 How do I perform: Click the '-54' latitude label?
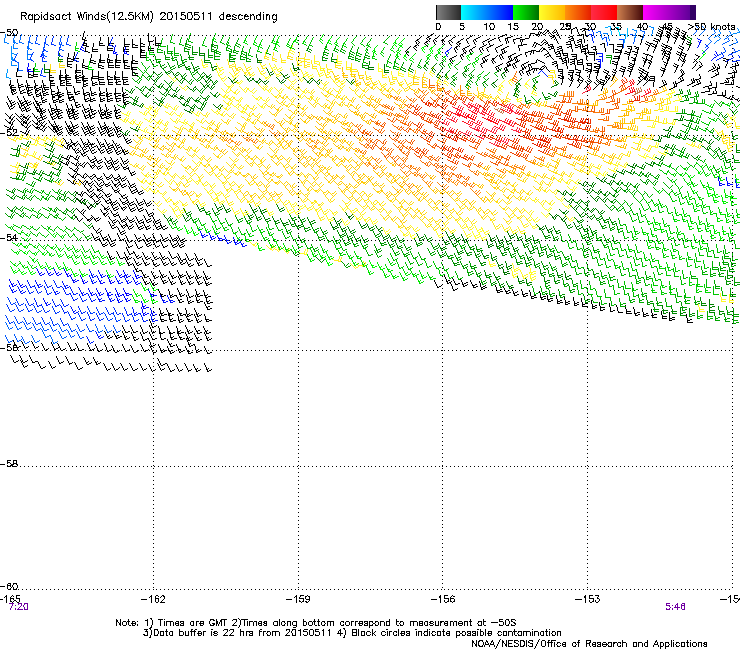click(9, 237)
